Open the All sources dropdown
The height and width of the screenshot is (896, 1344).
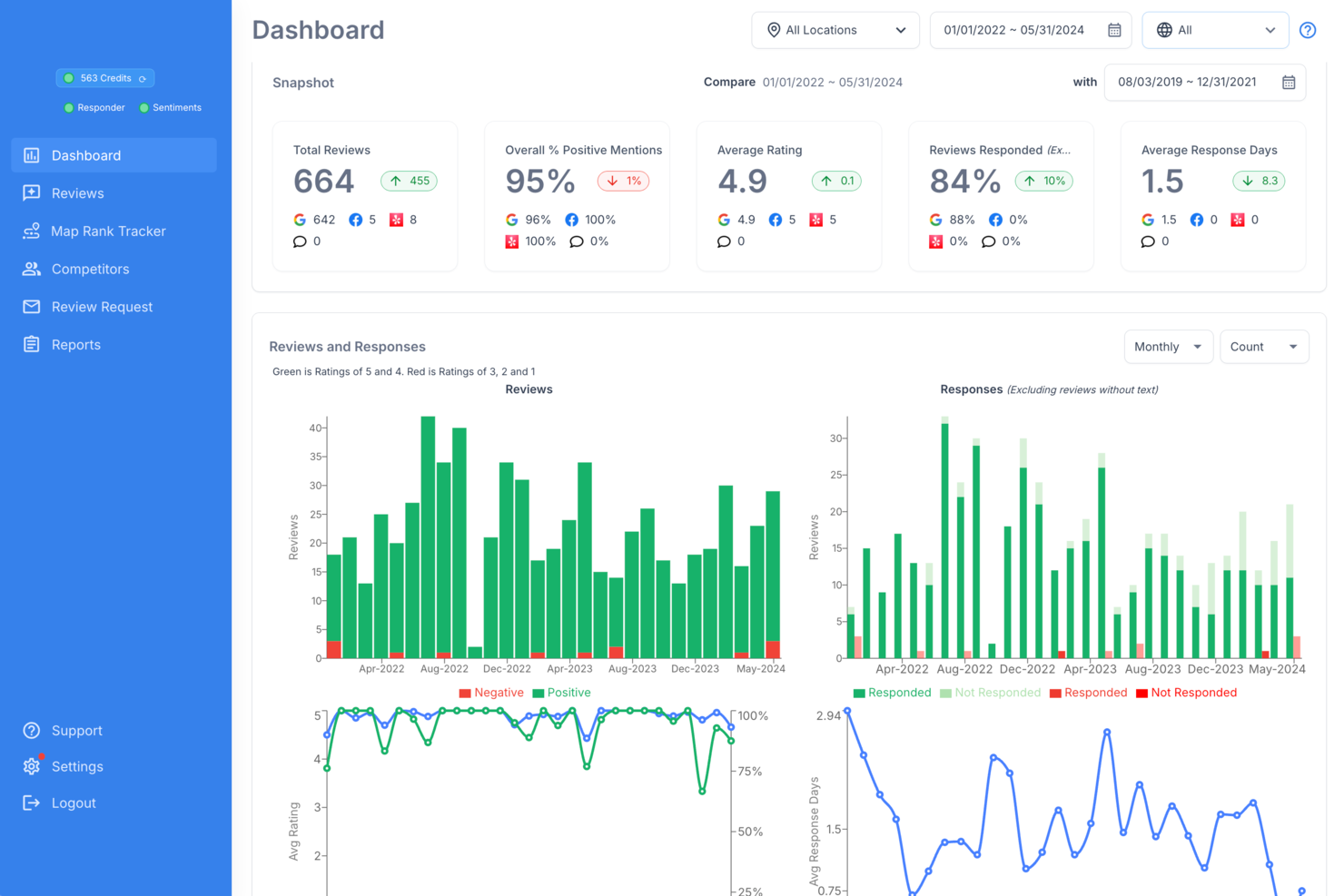pos(1215,30)
